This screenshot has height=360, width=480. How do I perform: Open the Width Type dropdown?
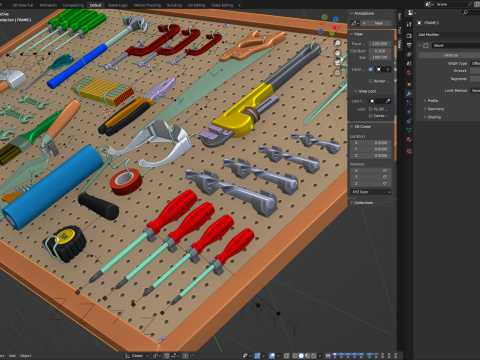(x=475, y=63)
